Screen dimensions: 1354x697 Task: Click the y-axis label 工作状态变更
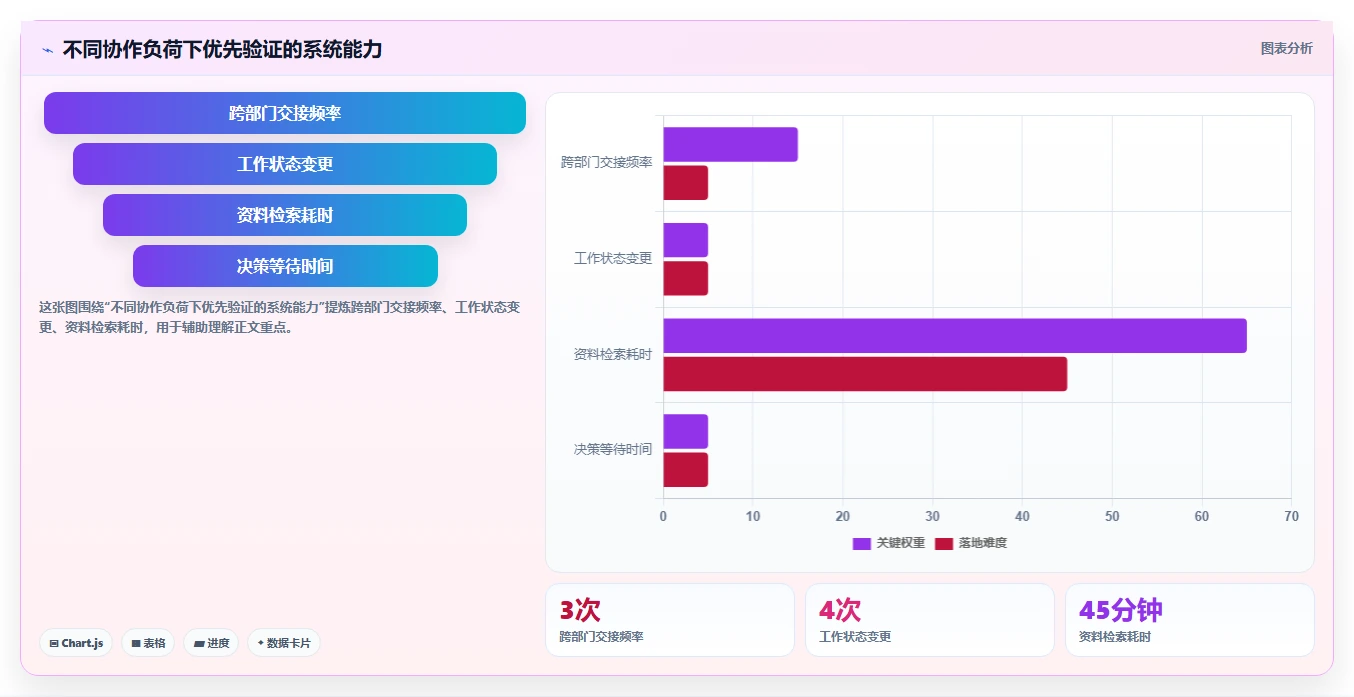pos(613,259)
